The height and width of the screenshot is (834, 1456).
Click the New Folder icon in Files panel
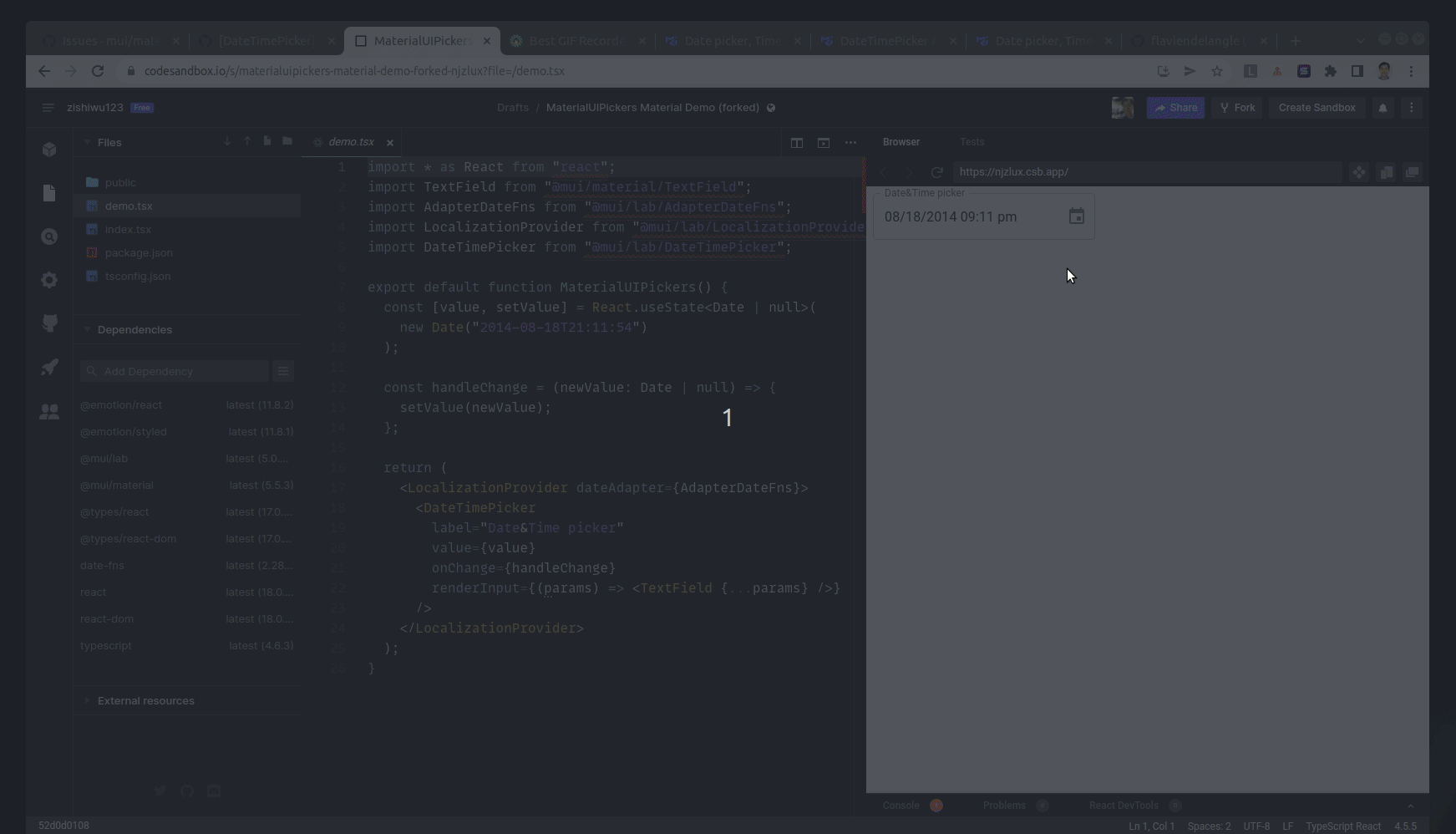(x=287, y=141)
